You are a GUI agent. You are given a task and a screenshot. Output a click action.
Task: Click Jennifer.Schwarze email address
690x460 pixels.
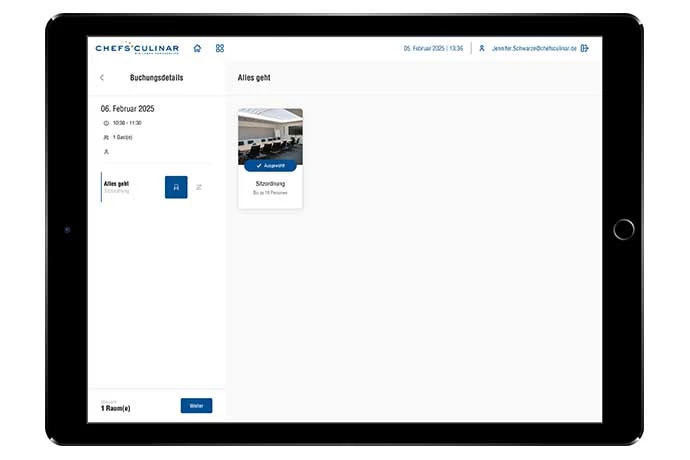point(534,48)
